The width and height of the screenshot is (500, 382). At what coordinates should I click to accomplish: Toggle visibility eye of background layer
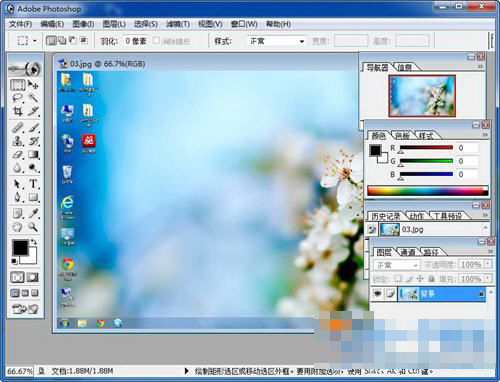coord(377,294)
